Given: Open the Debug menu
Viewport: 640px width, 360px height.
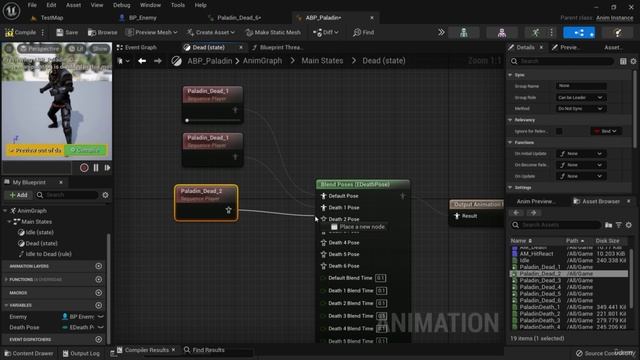Looking at the screenshot, I should pyautogui.click(x=121, y=5).
